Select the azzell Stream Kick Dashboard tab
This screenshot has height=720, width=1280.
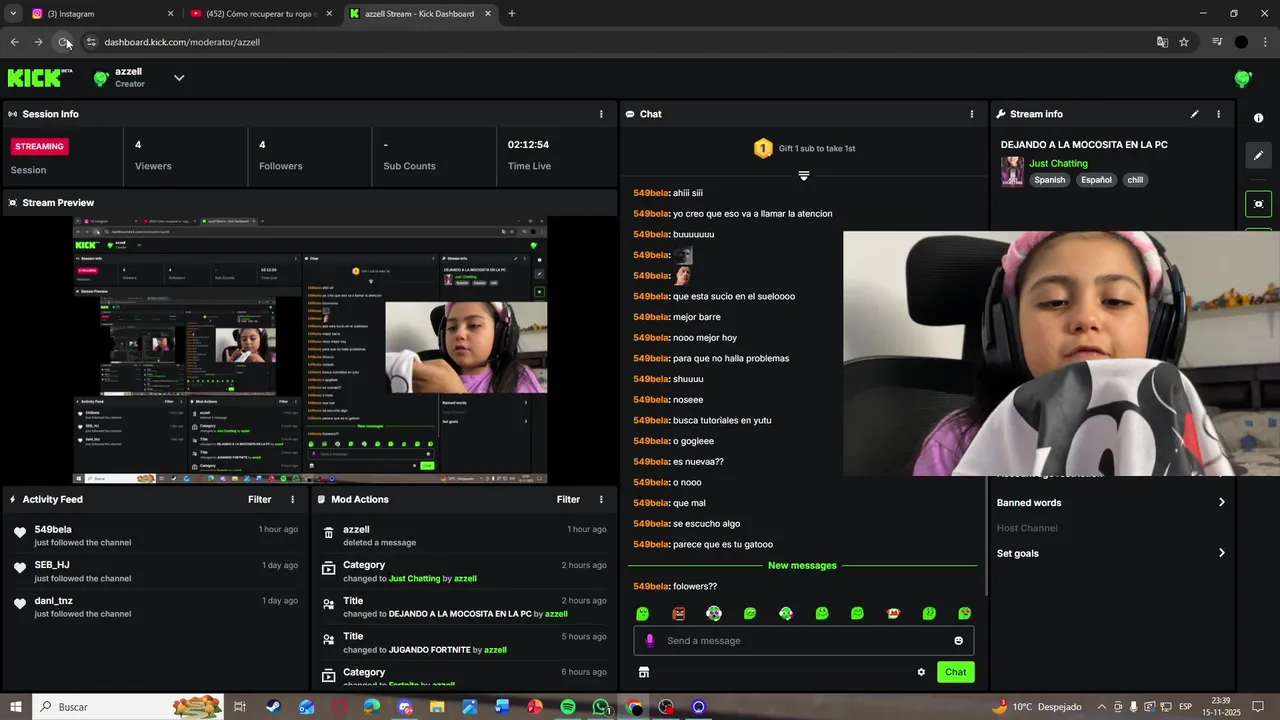[x=420, y=14]
